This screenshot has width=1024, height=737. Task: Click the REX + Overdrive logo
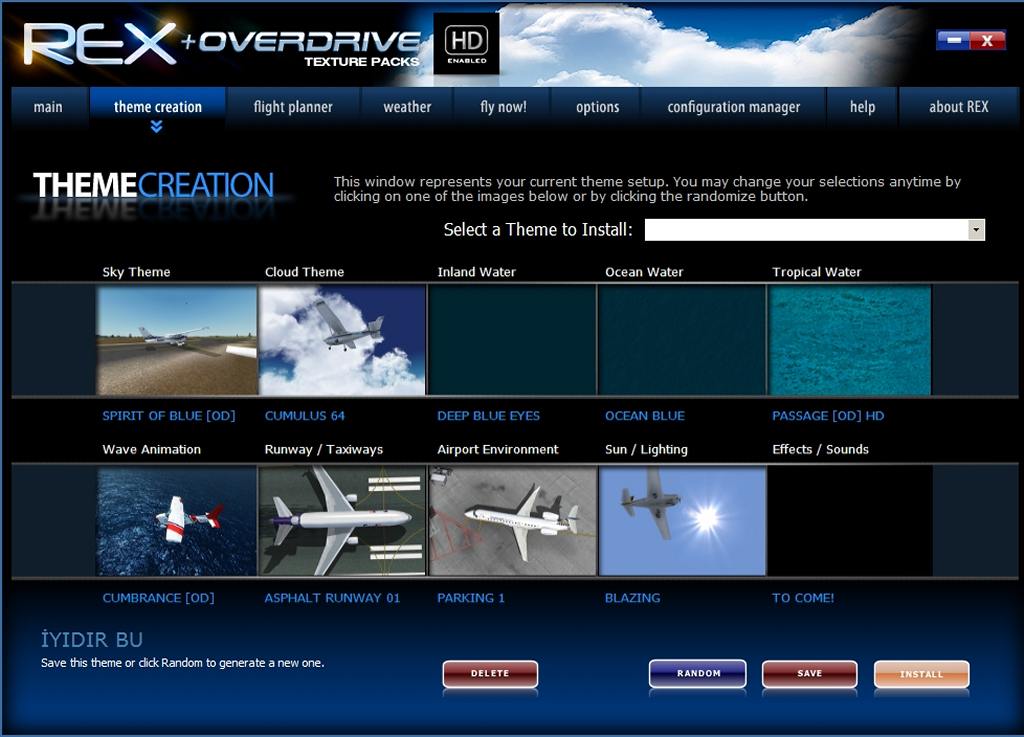click(x=222, y=44)
